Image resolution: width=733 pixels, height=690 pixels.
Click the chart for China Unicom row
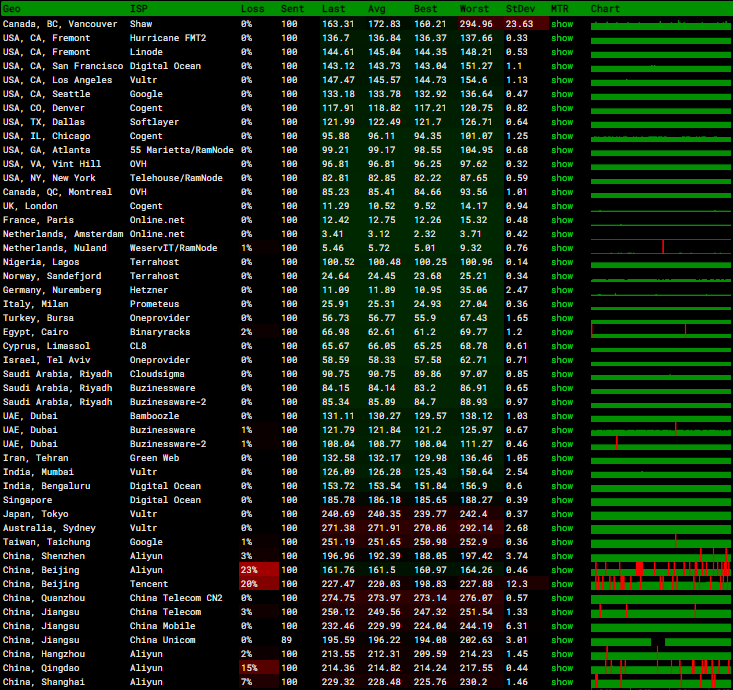[x=660, y=640]
